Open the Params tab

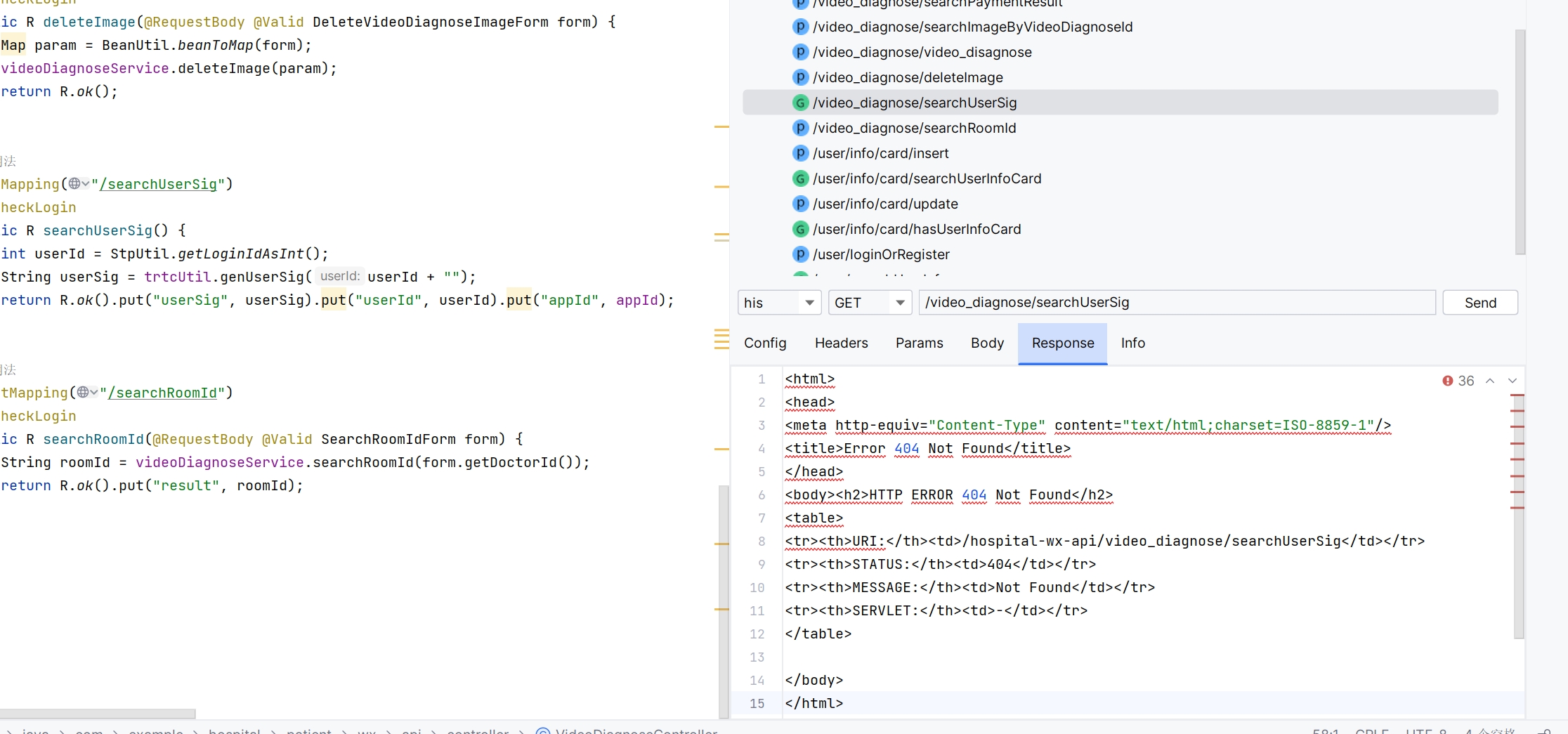[x=920, y=343]
